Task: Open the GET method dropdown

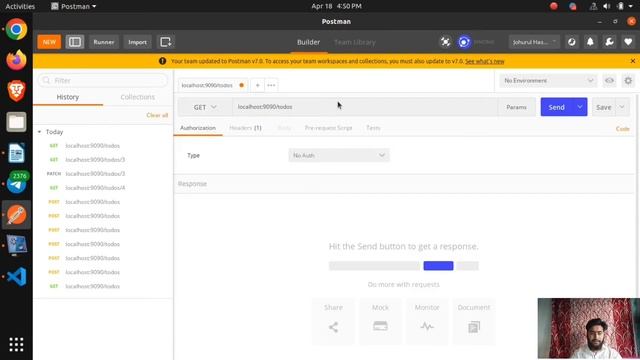Action: (x=205, y=107)
